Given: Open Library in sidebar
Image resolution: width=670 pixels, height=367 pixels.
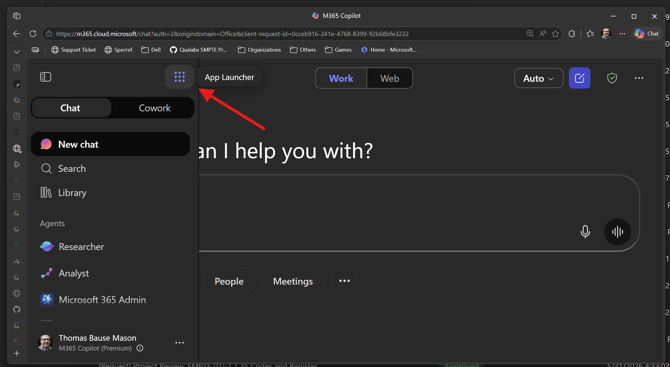Looking at the screenshot, I should [110, 193].
